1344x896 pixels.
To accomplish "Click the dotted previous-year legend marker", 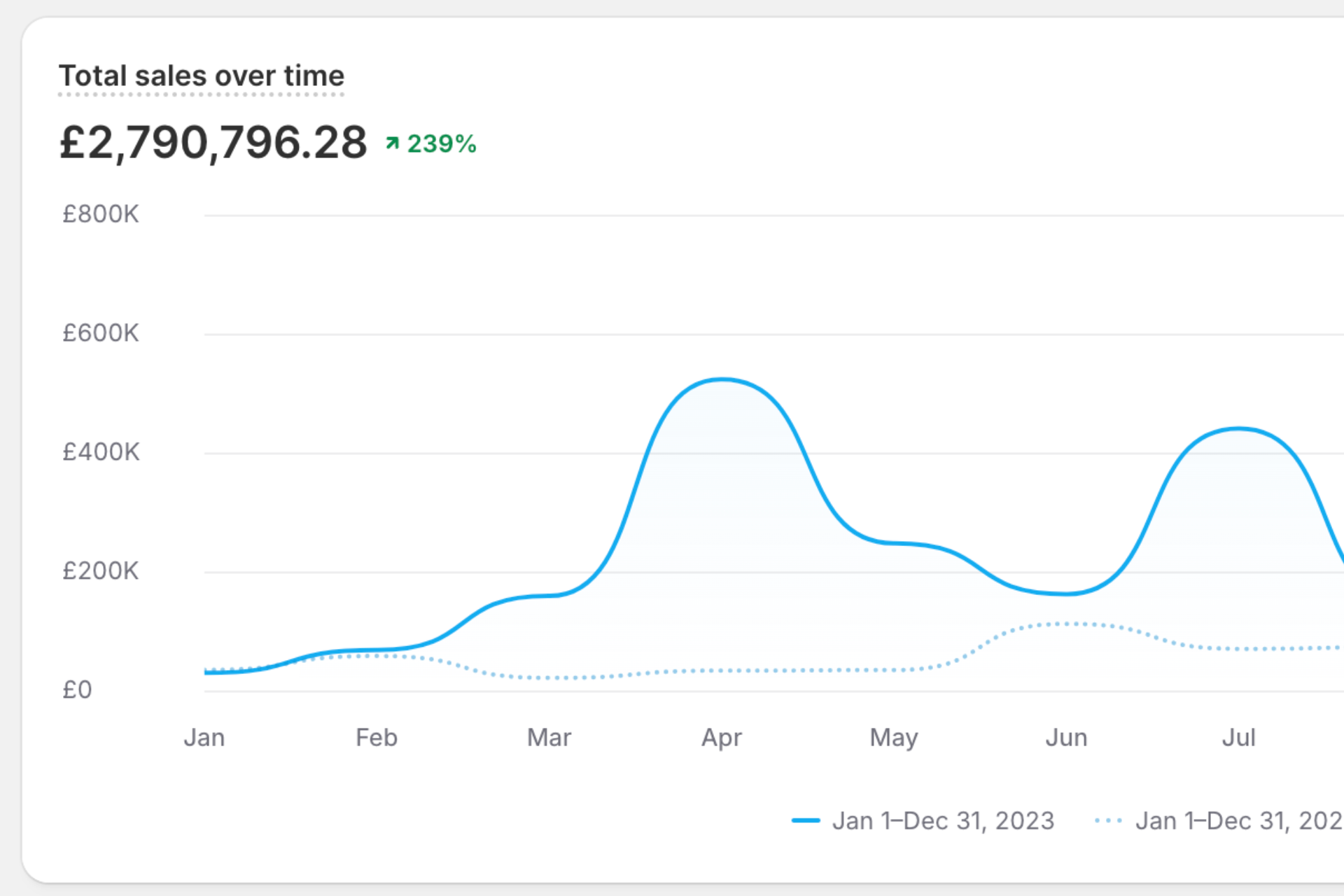I will pos(1108,820).
